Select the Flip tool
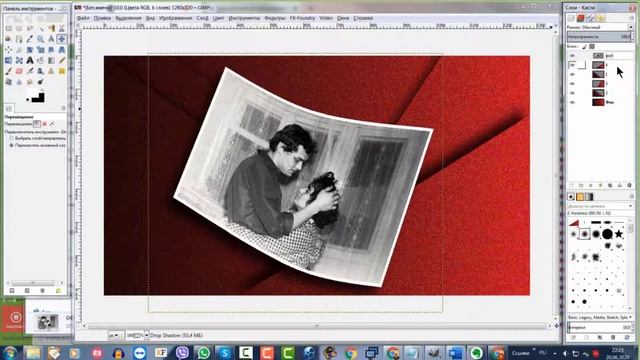Viewport: 640px width, 360px height. click(x=9, y=60)
